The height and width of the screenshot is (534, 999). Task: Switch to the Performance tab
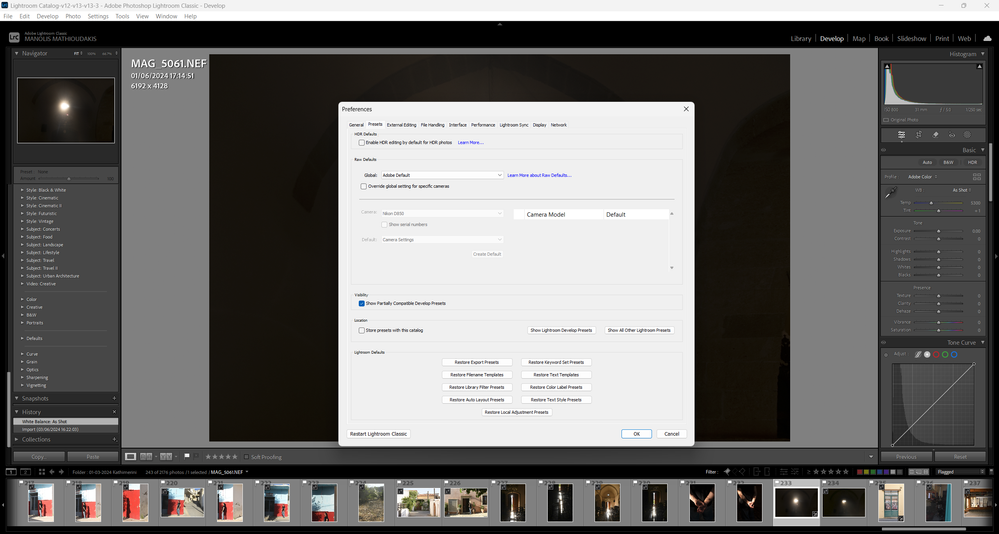483,125
